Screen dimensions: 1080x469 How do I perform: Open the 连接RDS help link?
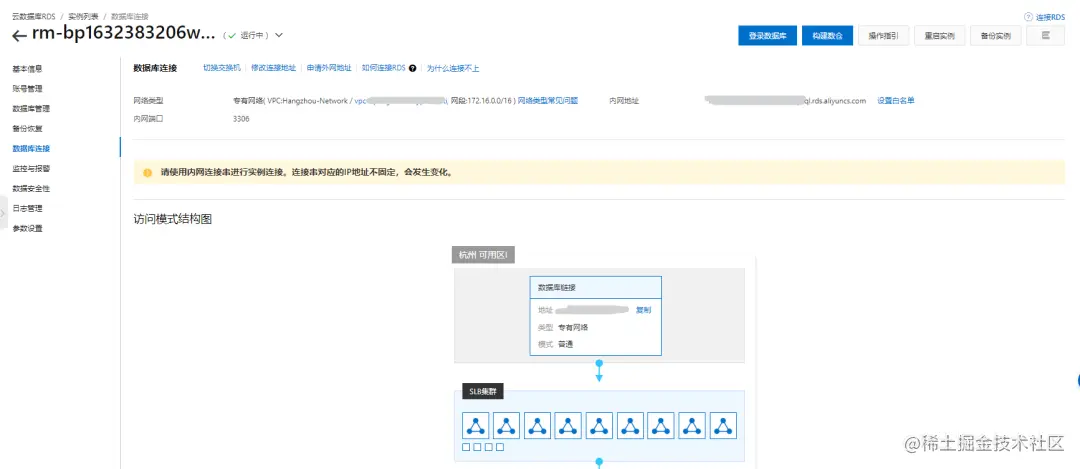tap(1048, 17)
